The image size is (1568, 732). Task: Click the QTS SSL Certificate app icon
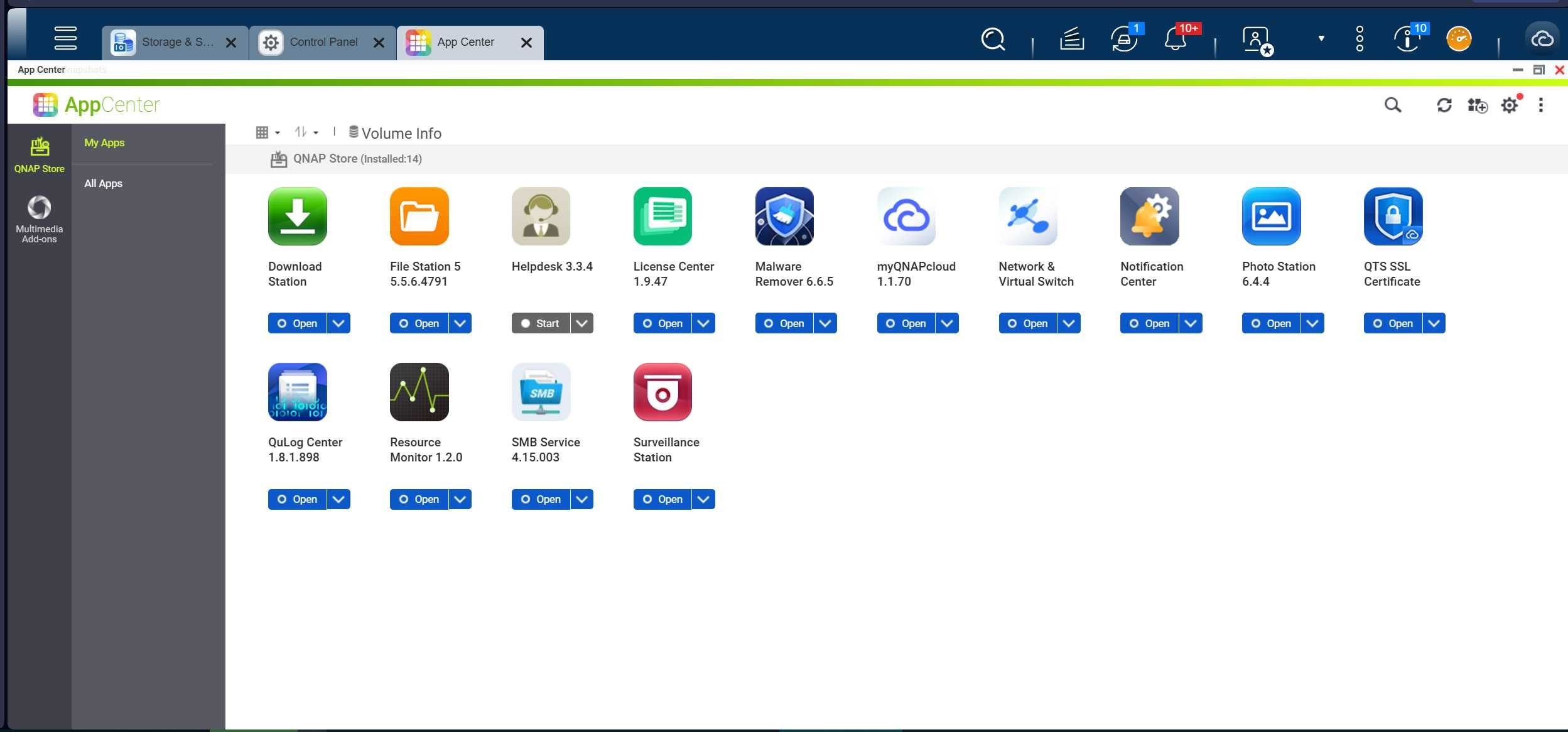(x=1393, y=216)
